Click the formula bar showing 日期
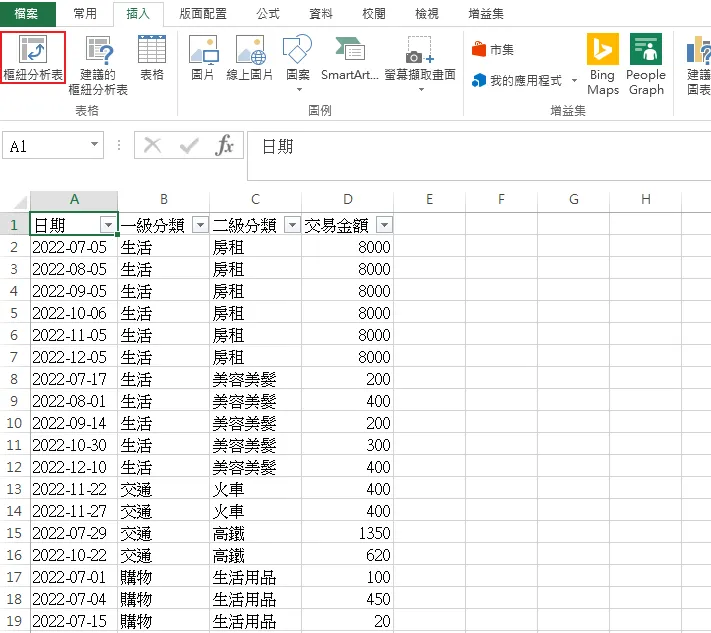This screenshot has width=711, height=633. click(x=479, y=155)
